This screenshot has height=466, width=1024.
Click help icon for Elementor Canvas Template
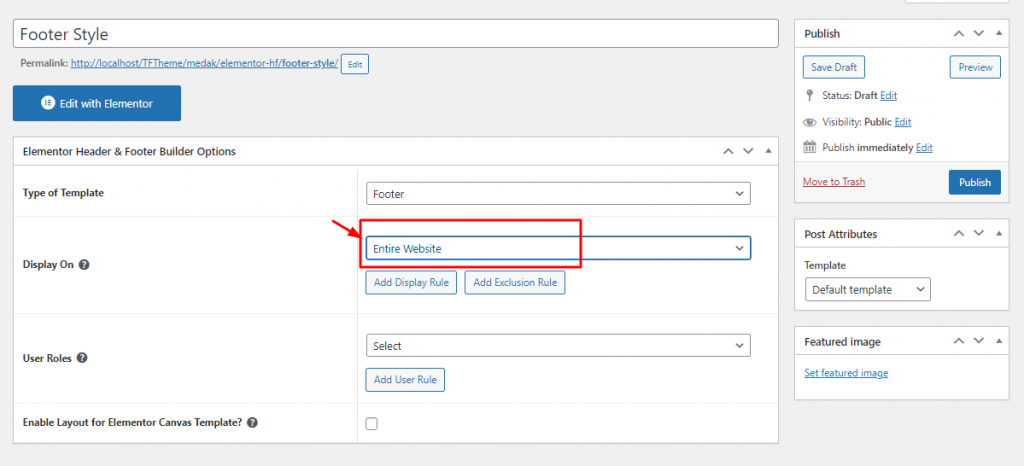[x=252, y=423]
